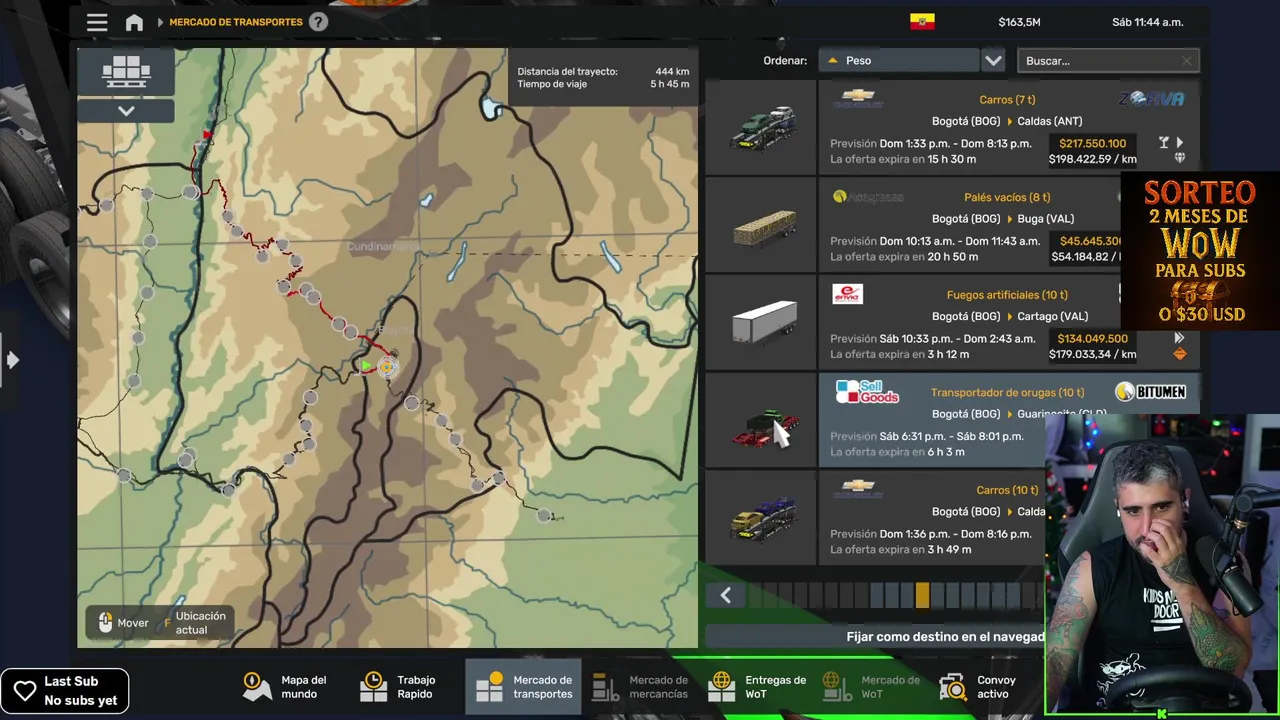Focus the Buscar search field
This screenshot has width=1280, height=720.
coord(1108,61)
